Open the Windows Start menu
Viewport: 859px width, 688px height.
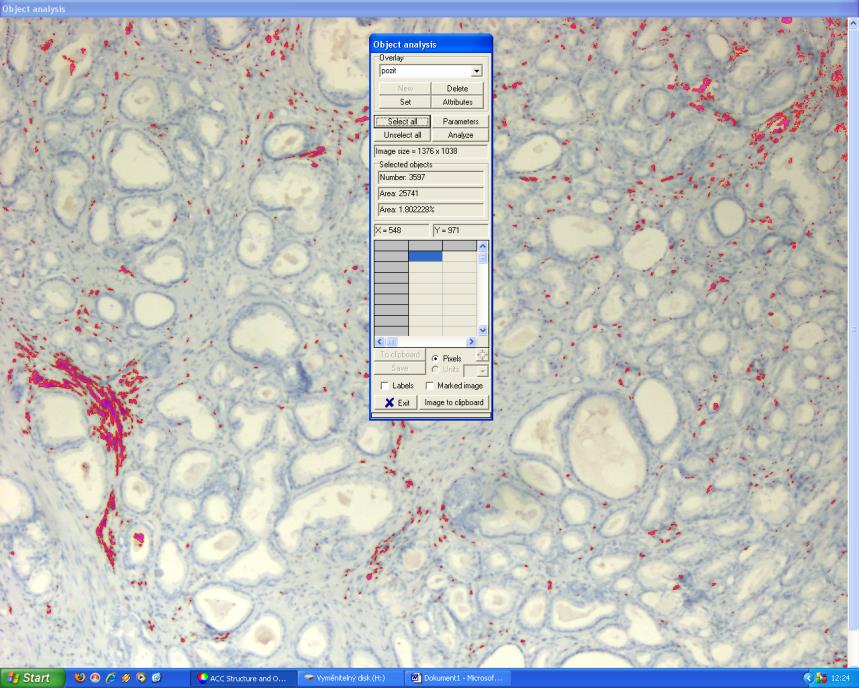[32, 678]
